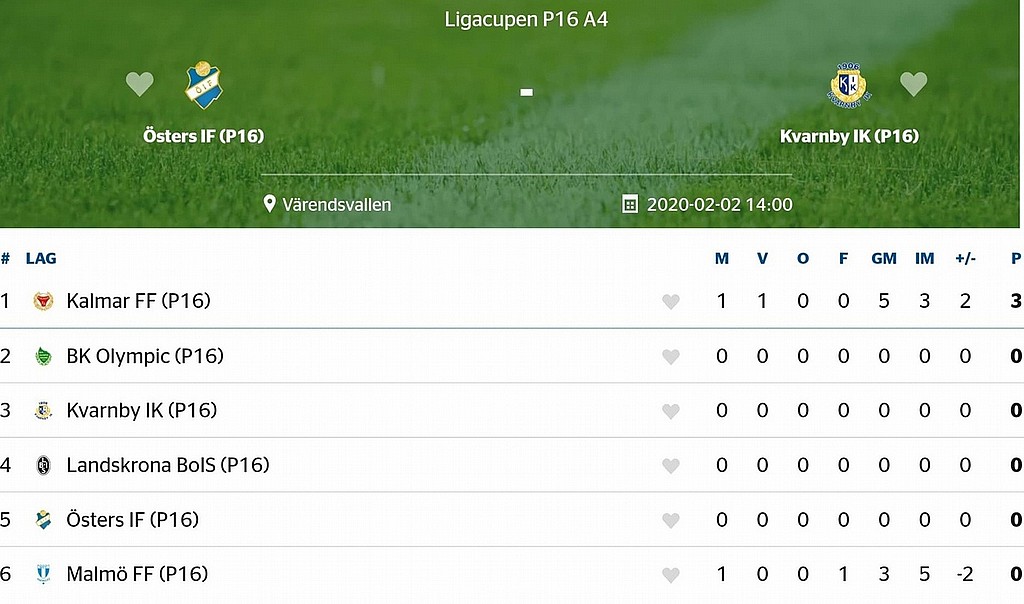Favorite Kvarnby IK with the header heart
1024x604 pixels.
[x=913, y=84]
